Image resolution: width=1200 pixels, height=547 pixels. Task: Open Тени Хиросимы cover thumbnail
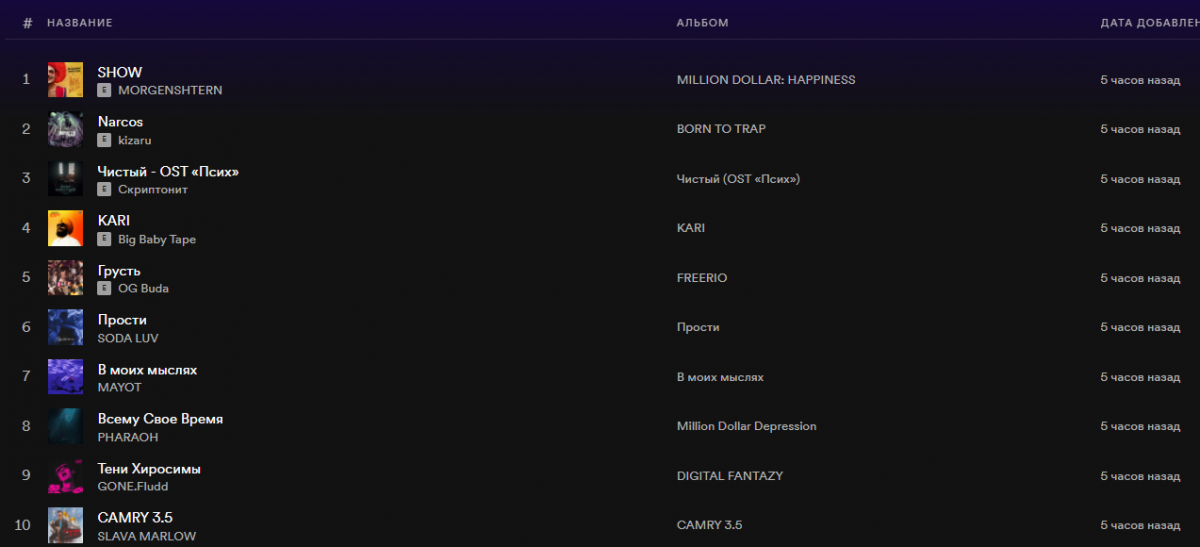click(65, 476)
